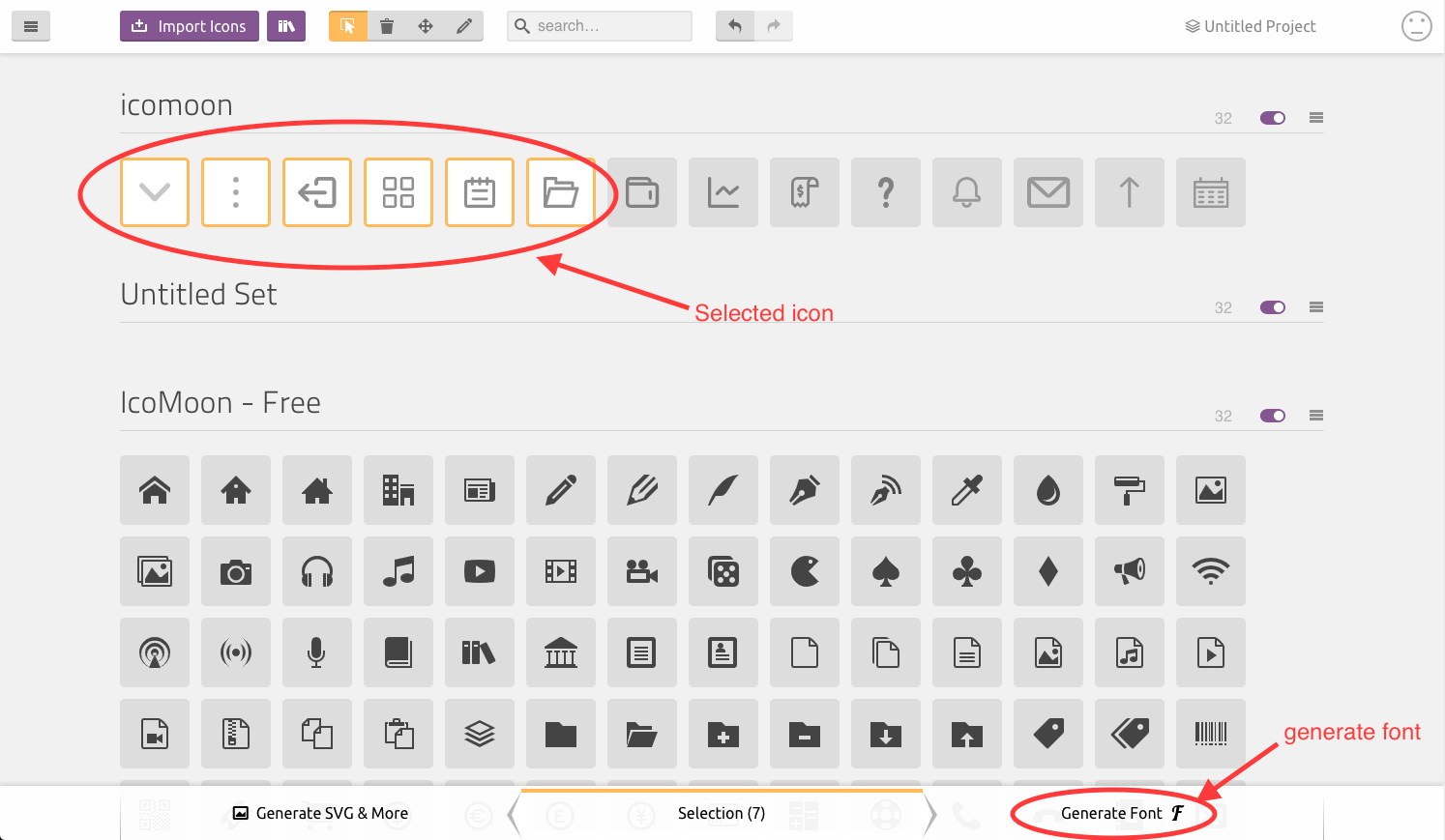Select the droplet icon
Image resolution: width=1445 pixels, height=840 pixels.
(x=1048, y=490)
